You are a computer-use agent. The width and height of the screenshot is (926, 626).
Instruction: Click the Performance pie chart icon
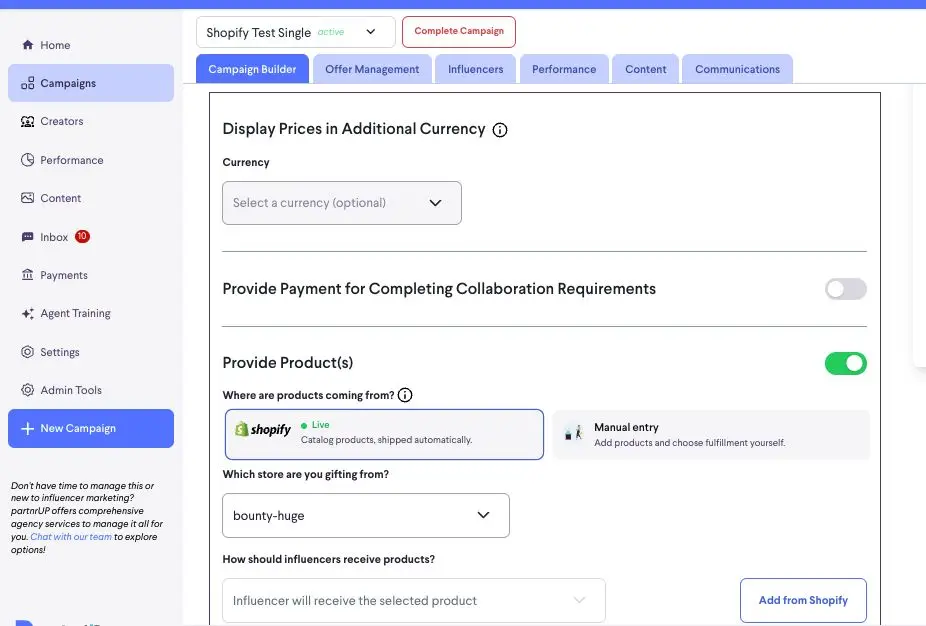point(27,160)
